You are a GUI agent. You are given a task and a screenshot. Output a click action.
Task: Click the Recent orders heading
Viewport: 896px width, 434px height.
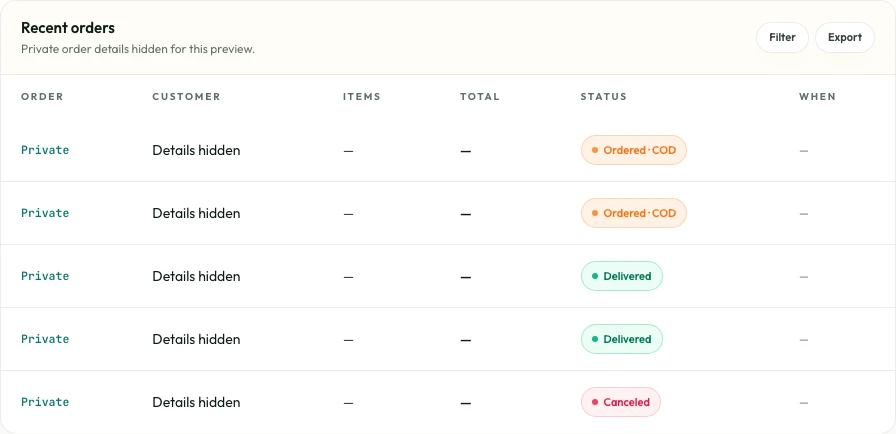pos(68,27)
